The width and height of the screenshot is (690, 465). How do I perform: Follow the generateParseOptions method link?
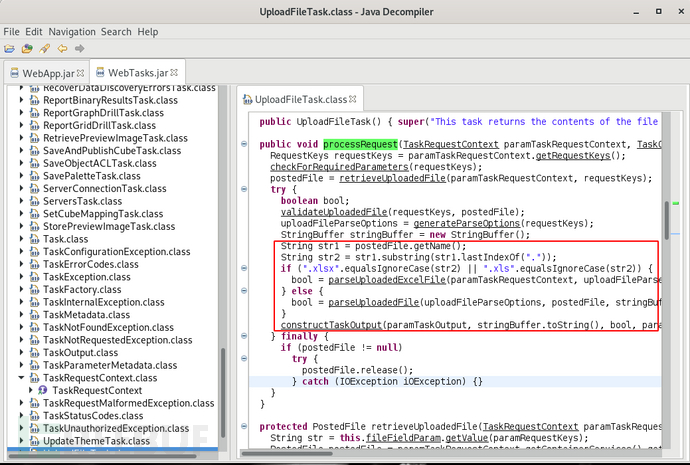point(466,223)
